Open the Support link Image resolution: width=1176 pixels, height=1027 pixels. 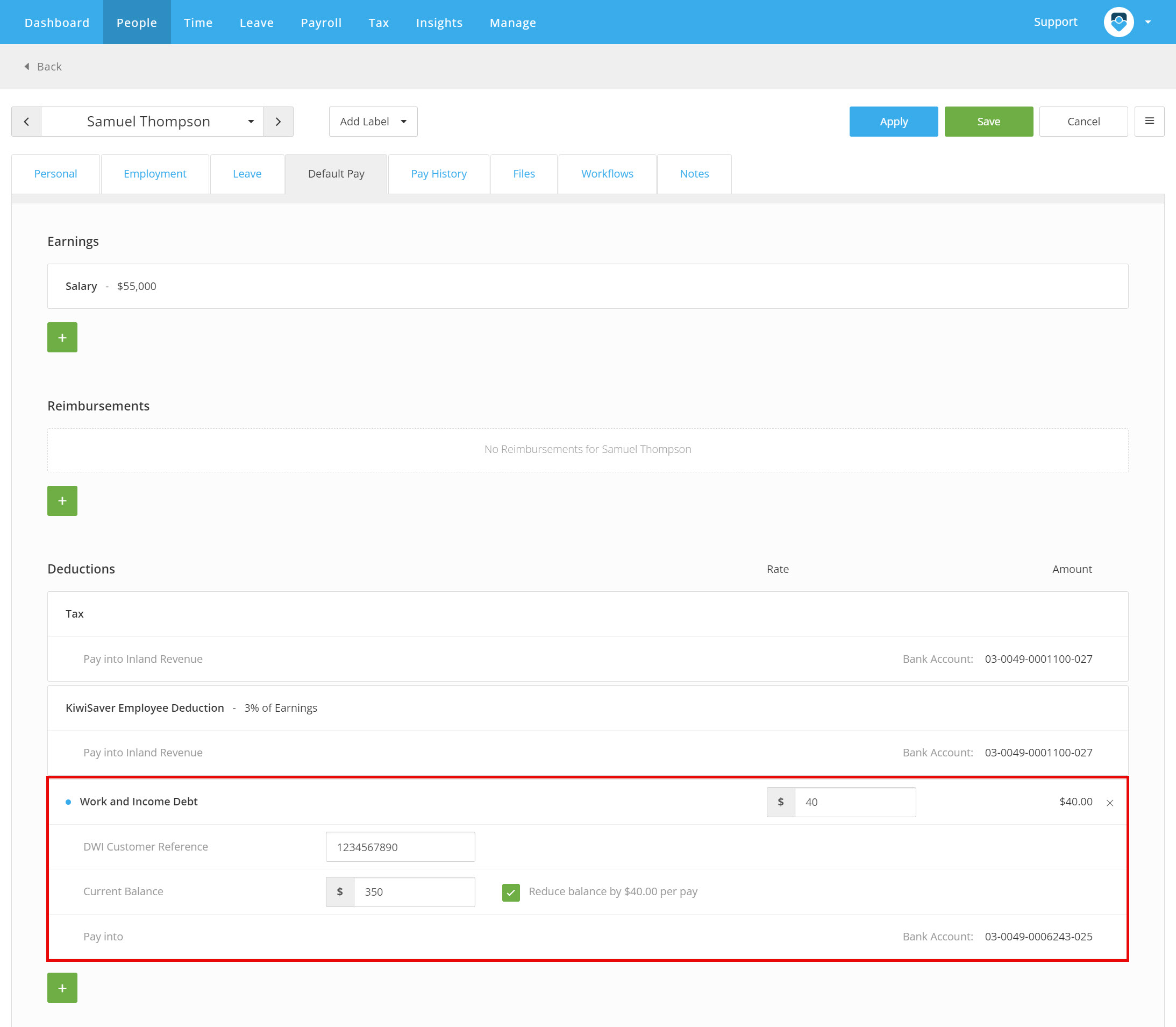click(x=1055, y=22)
